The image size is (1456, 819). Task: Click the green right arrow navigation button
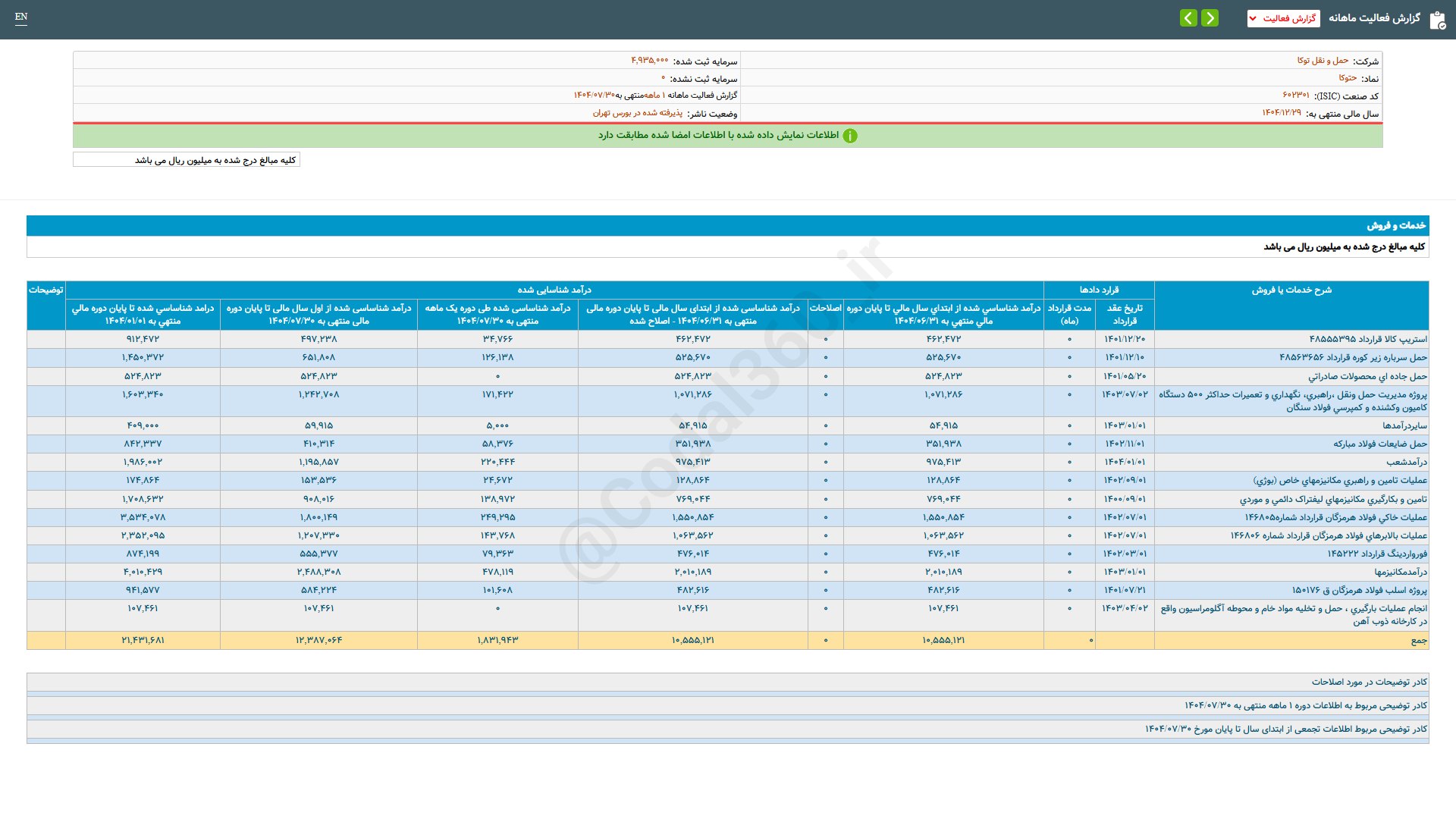click(x=1210, y=17)
